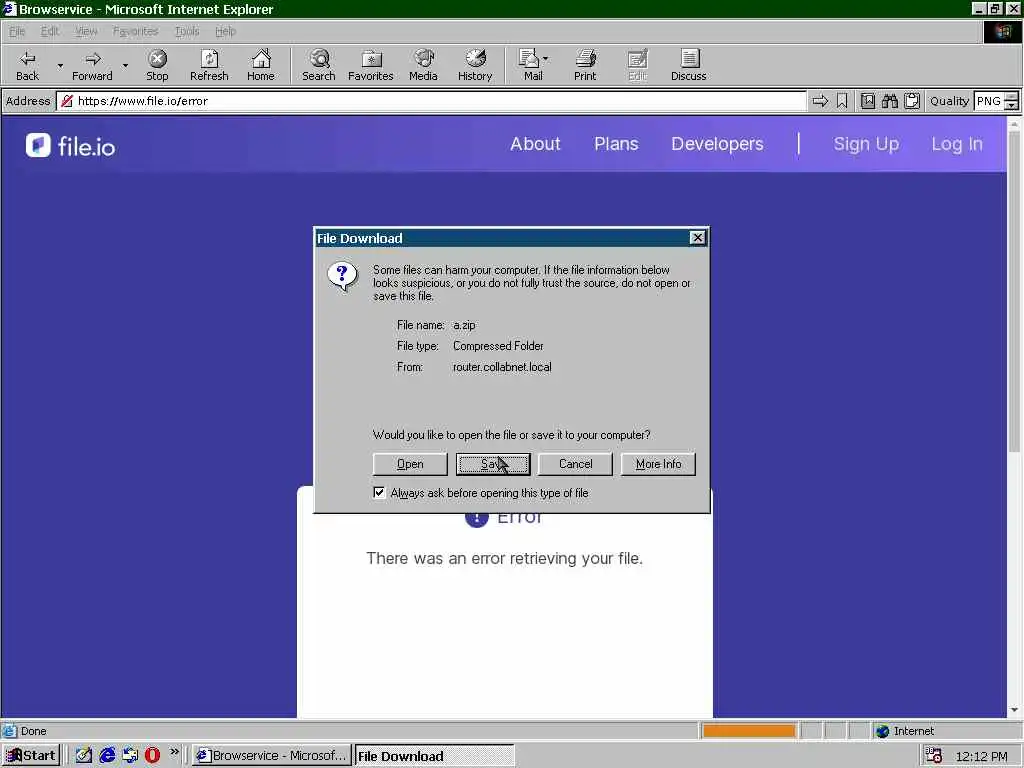This screenshot has height=768, width=1024.
Task: Open the History toolbar icon
Action: tap(475, 65)
